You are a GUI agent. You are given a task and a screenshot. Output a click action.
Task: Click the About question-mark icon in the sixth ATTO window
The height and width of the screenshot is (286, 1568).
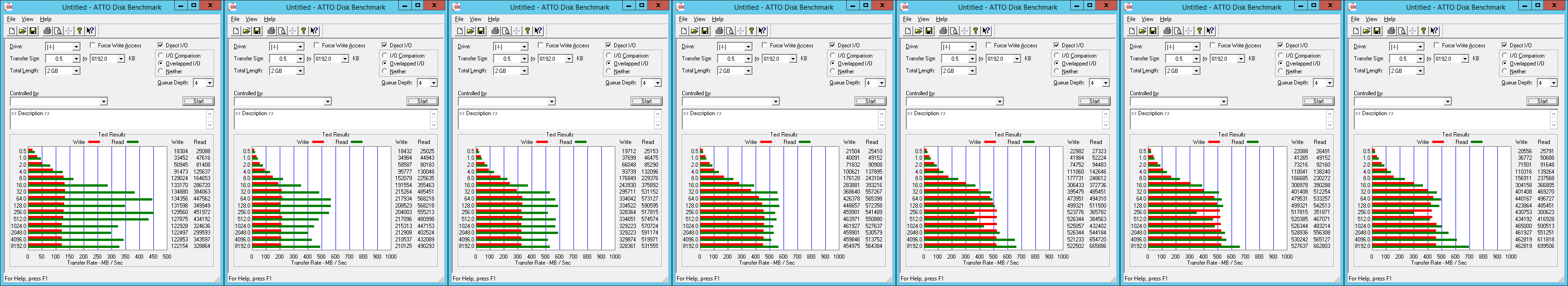click(x=1199, y=31)
